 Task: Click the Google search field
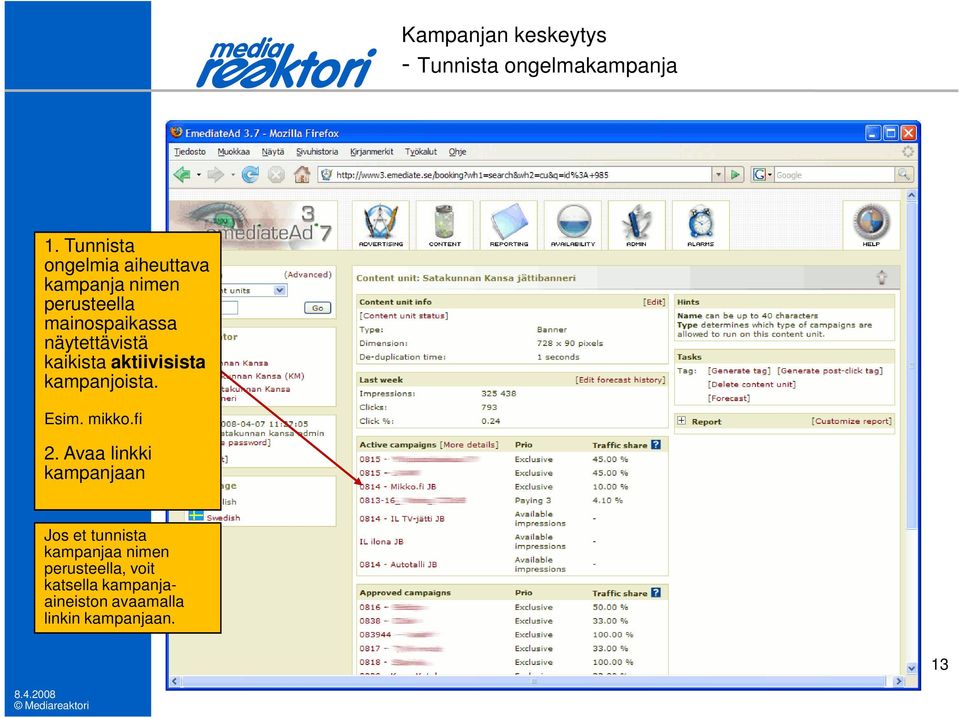coord(834,175)
